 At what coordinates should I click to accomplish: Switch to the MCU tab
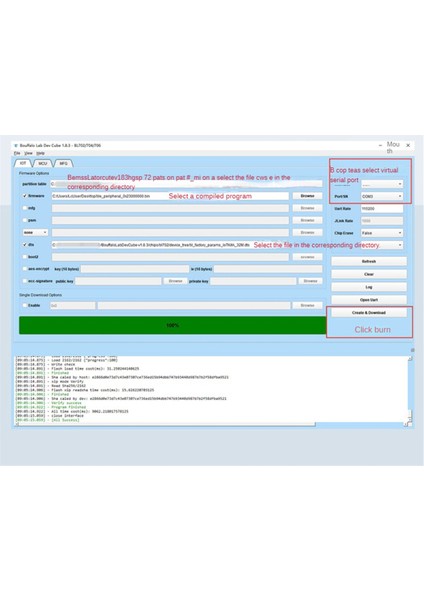point(42,163)
